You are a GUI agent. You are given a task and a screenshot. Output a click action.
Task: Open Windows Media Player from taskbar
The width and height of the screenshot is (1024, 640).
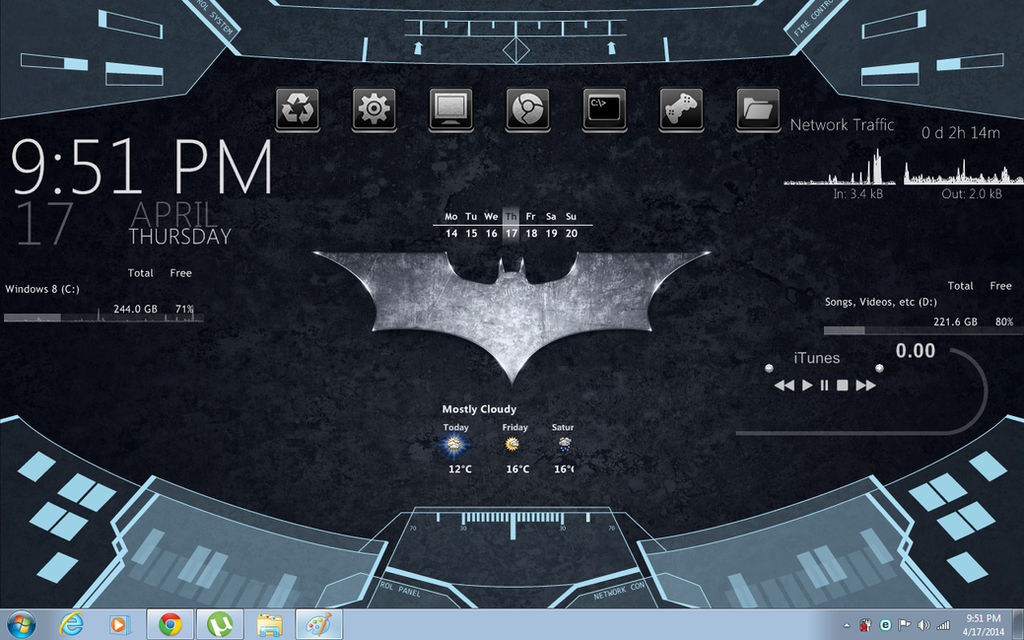(x=120, y=625)
